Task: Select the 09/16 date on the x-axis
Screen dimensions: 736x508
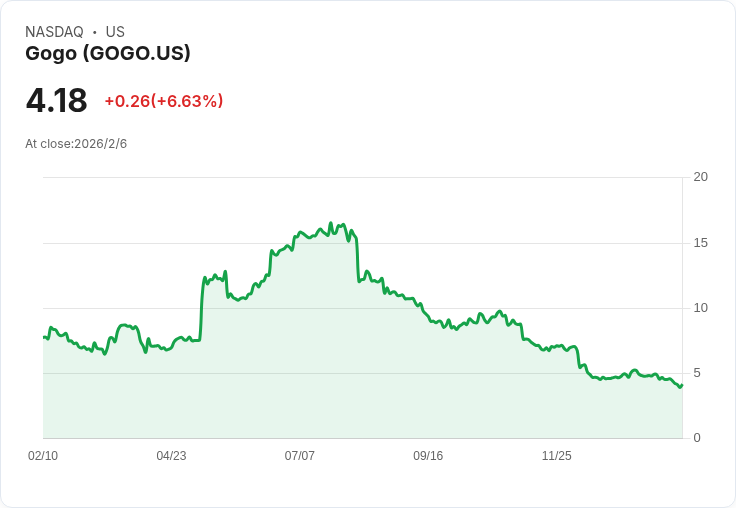Action: (428, 456)
